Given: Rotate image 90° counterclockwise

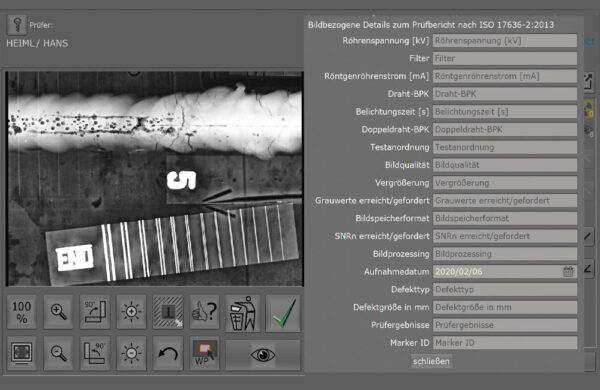Looking at the screenshot, I should tap(95, 353).
